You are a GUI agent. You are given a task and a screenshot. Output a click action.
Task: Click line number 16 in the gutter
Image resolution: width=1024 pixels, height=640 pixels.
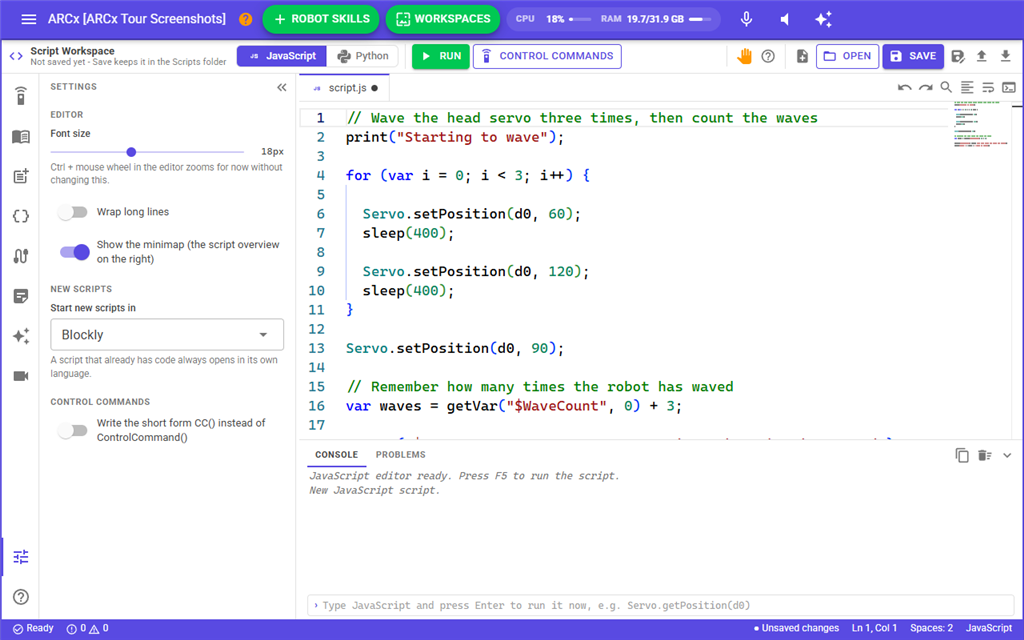pos(317,406)
